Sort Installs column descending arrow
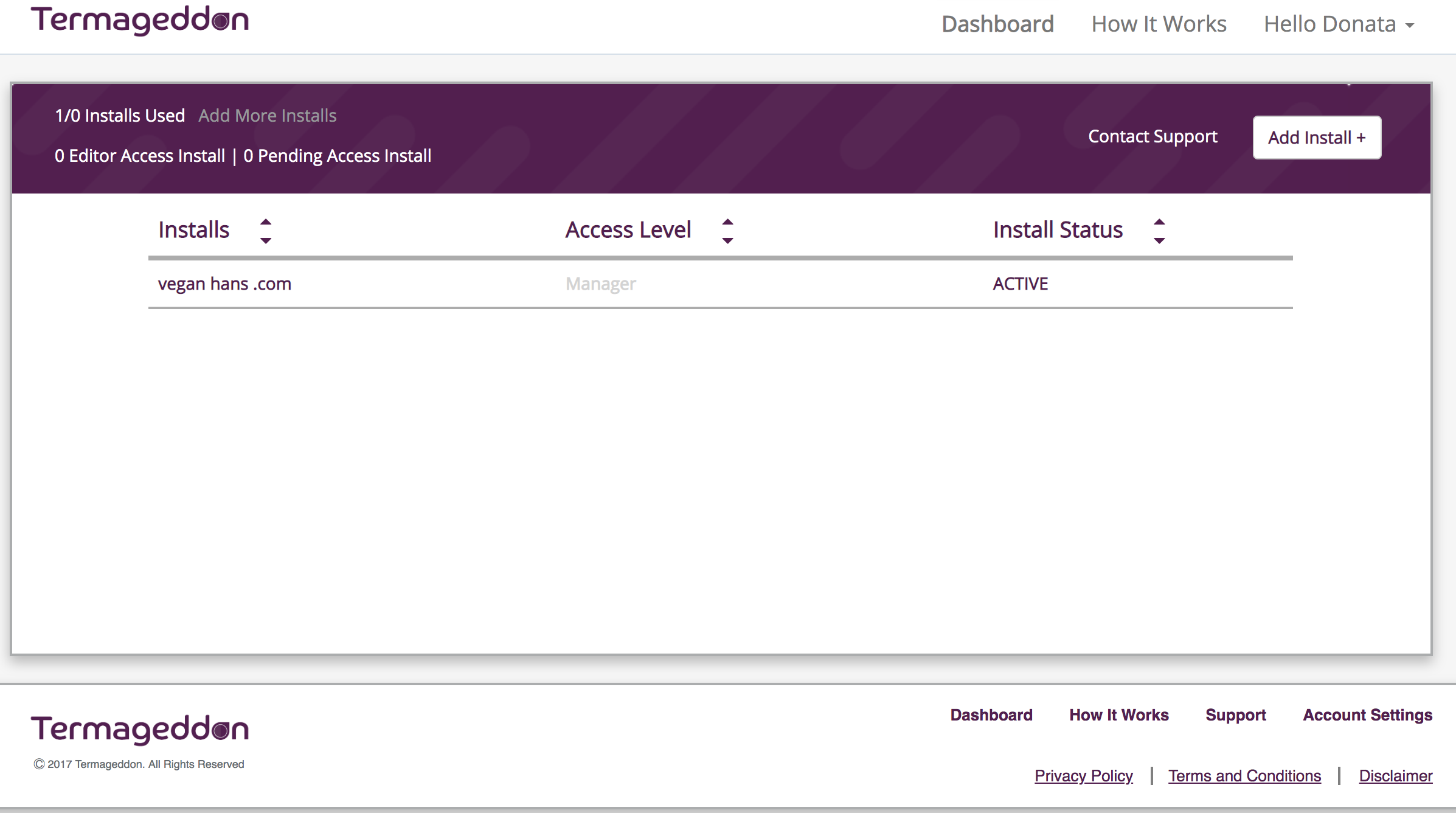The height and width of the screenshot is (813, 1456). 266,241
